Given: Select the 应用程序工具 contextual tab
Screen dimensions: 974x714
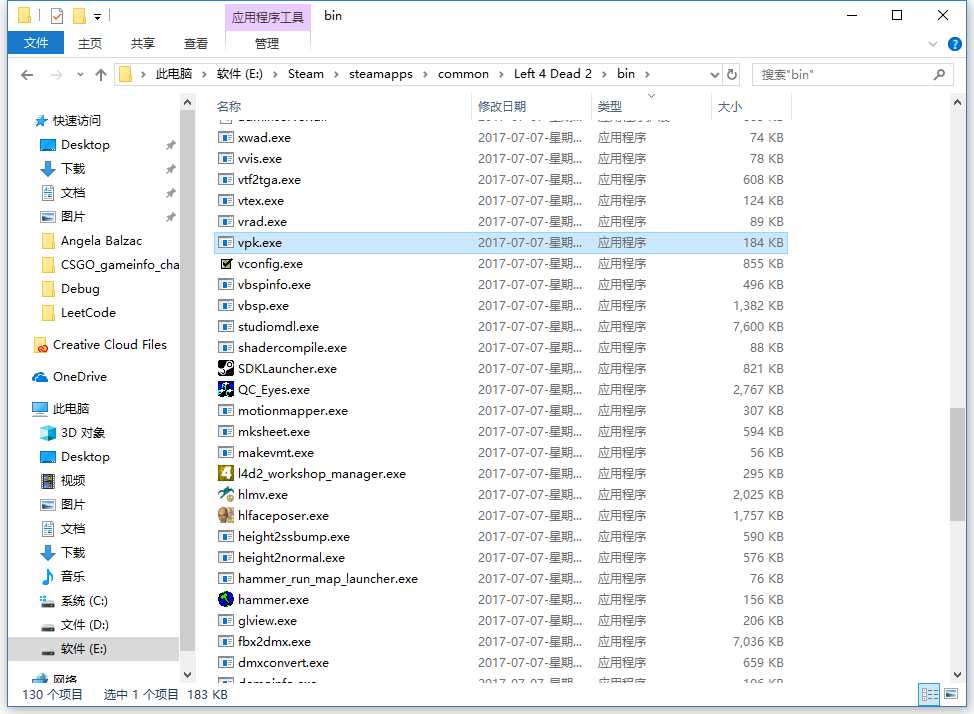Looking at the screenshot, I should 268,17.
